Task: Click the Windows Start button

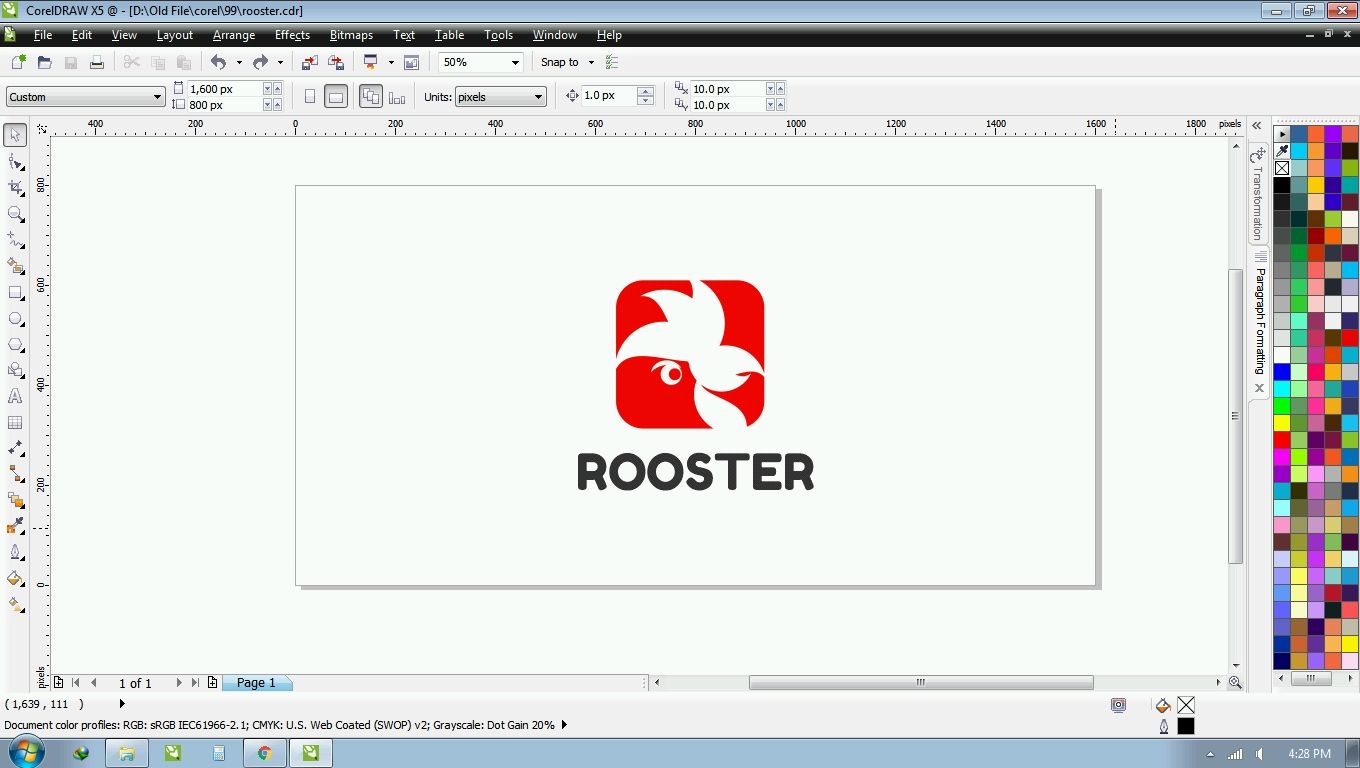Action: (x=25, y=753)
